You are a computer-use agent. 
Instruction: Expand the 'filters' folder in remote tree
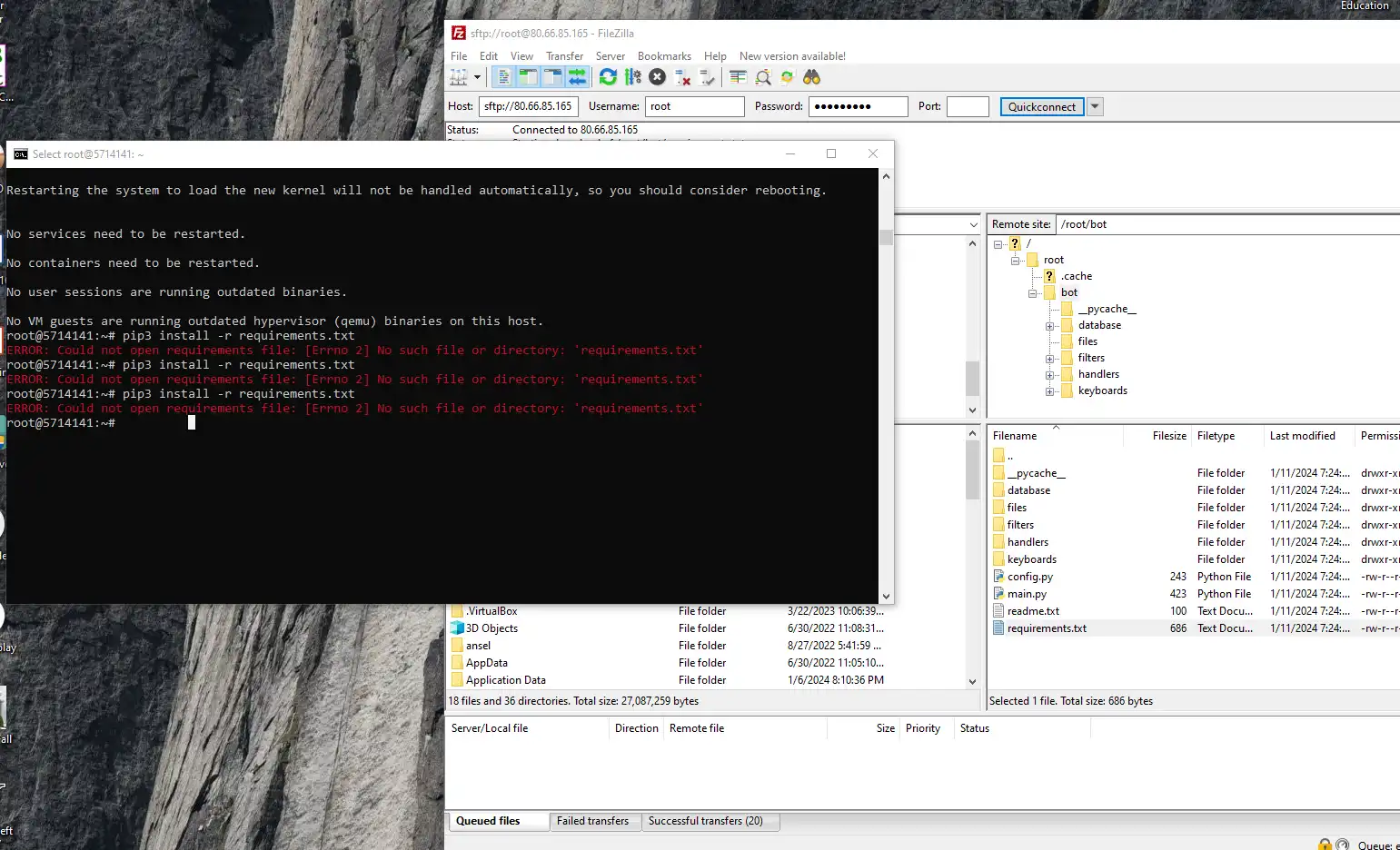point(1050,359)
